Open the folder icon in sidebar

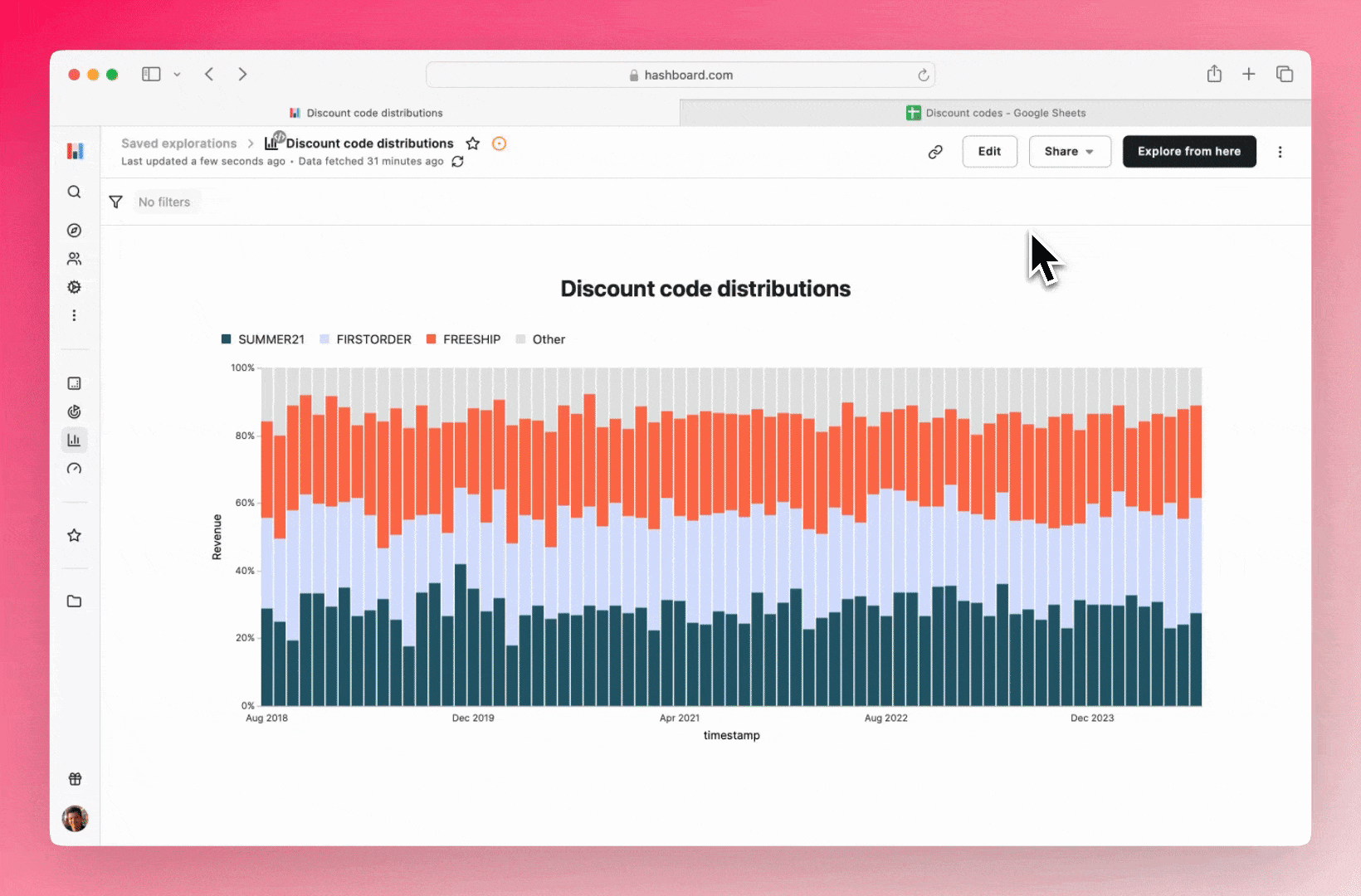74,601
